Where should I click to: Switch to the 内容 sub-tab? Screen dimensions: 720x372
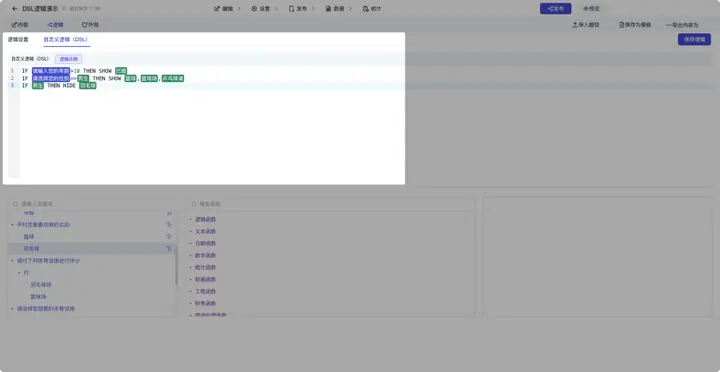[20, 25]
